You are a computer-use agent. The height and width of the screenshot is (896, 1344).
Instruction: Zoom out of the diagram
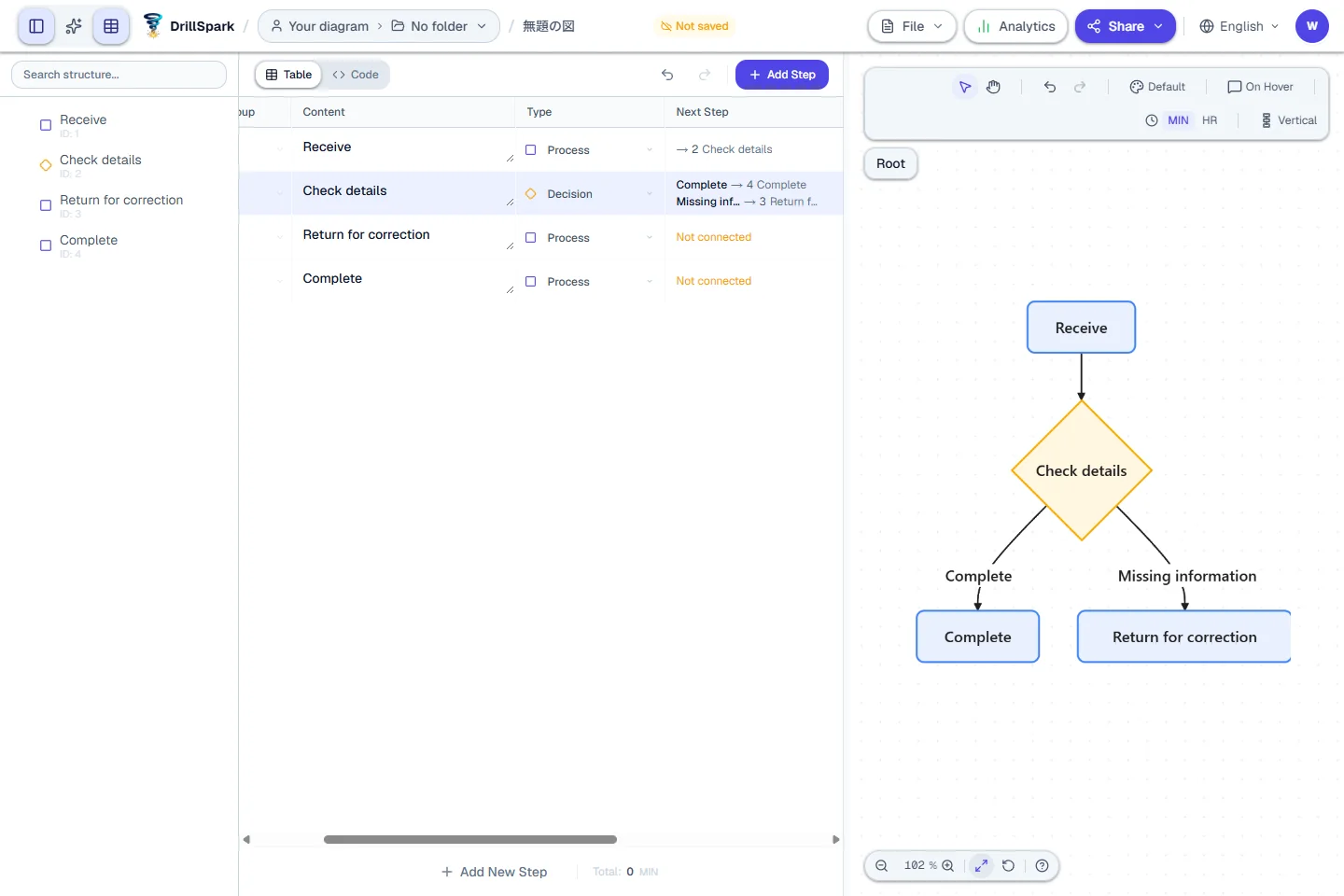[881, 866]
